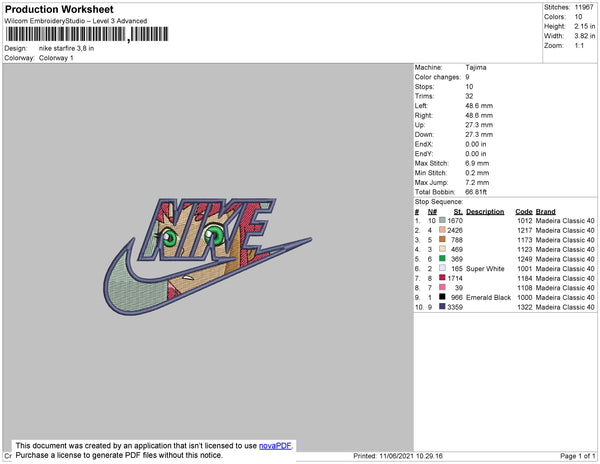Select the grey-green swatch for stop 1
Image resolution: width=600 pixels, height=464 pixels.
(x=442, y=220)
